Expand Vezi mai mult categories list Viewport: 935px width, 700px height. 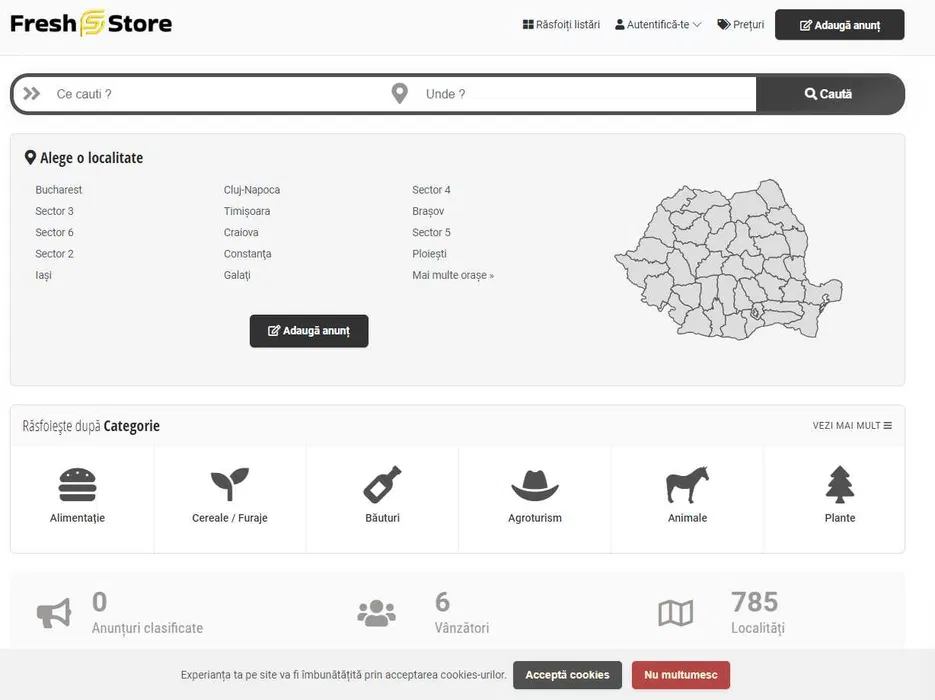(x=852, y=426)
